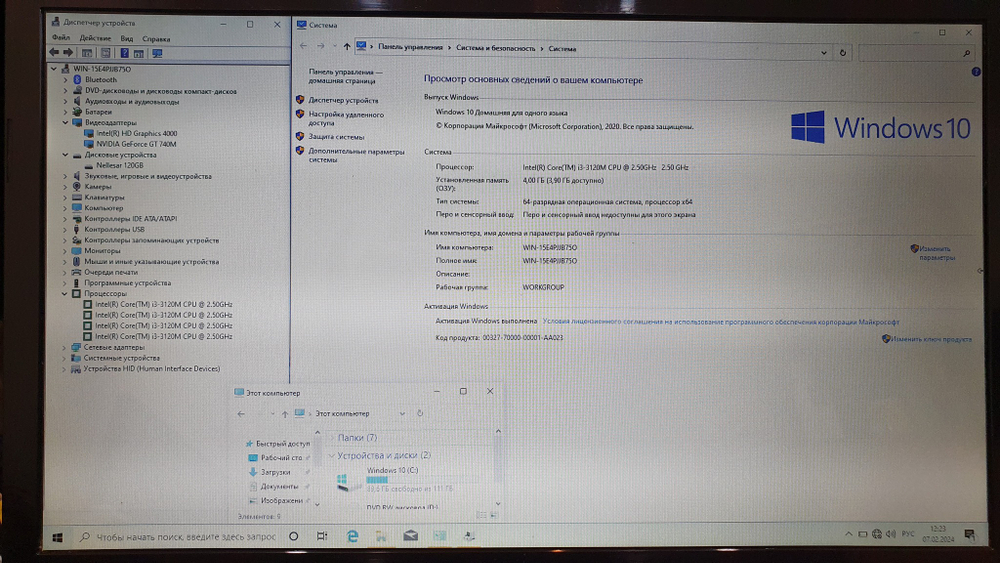Select the Nellesar 120GB disk
1000x563 pixels.
pos(119,165)
